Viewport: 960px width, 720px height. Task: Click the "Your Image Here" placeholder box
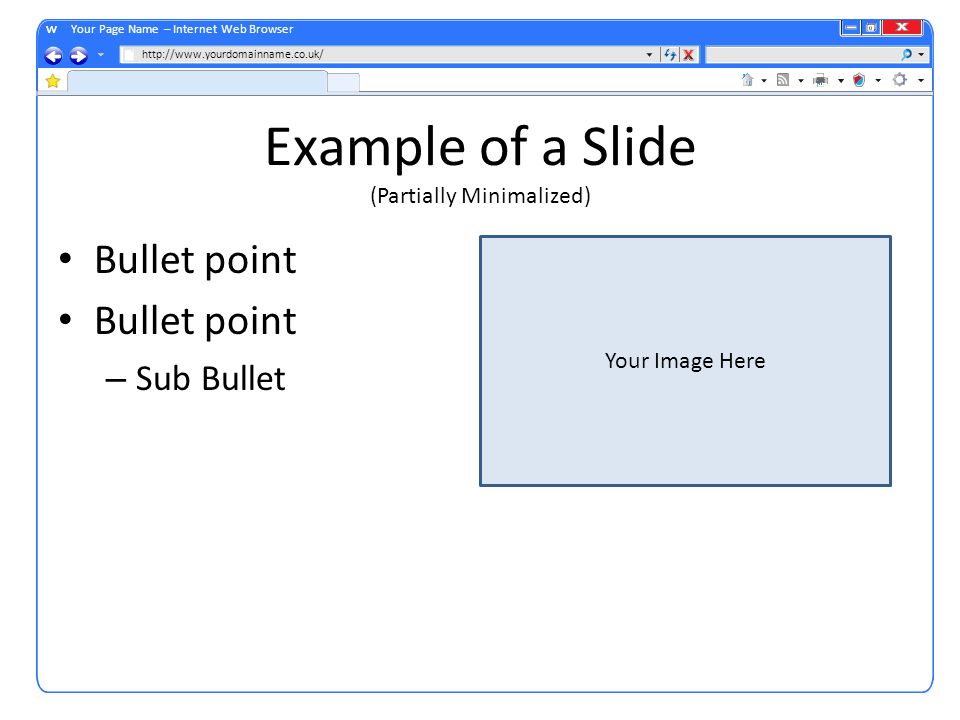coord(685,361)
